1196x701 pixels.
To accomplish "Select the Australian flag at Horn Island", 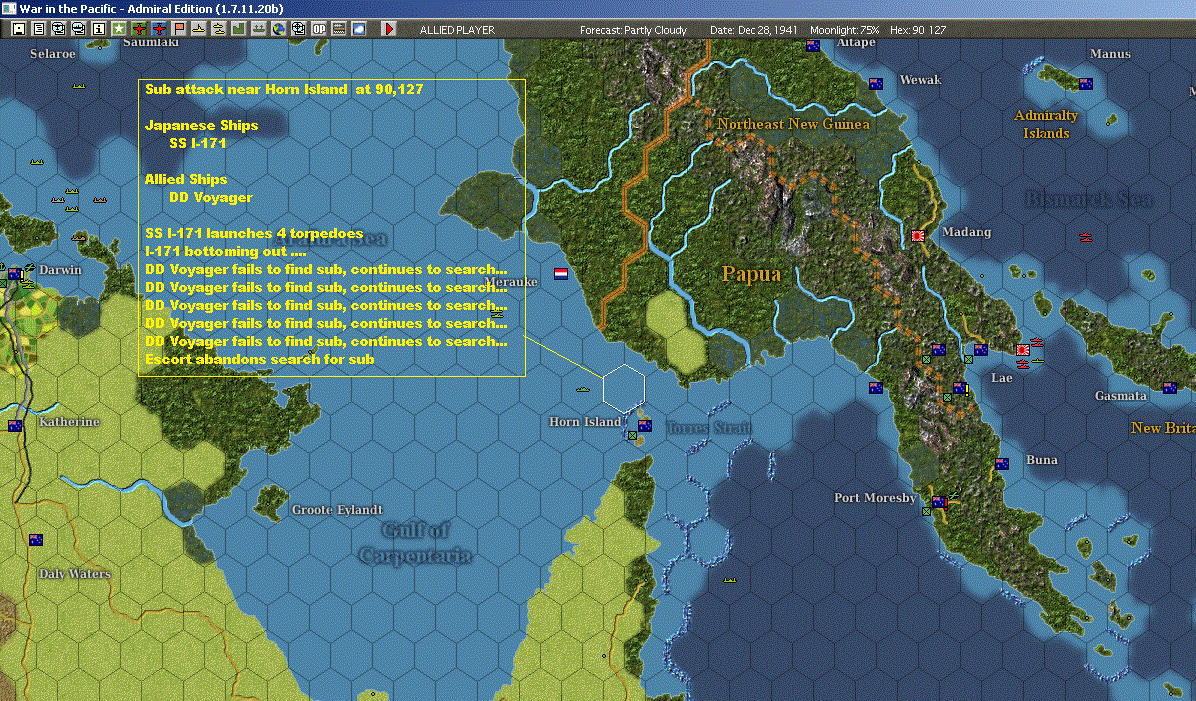I will click(645, 426).
